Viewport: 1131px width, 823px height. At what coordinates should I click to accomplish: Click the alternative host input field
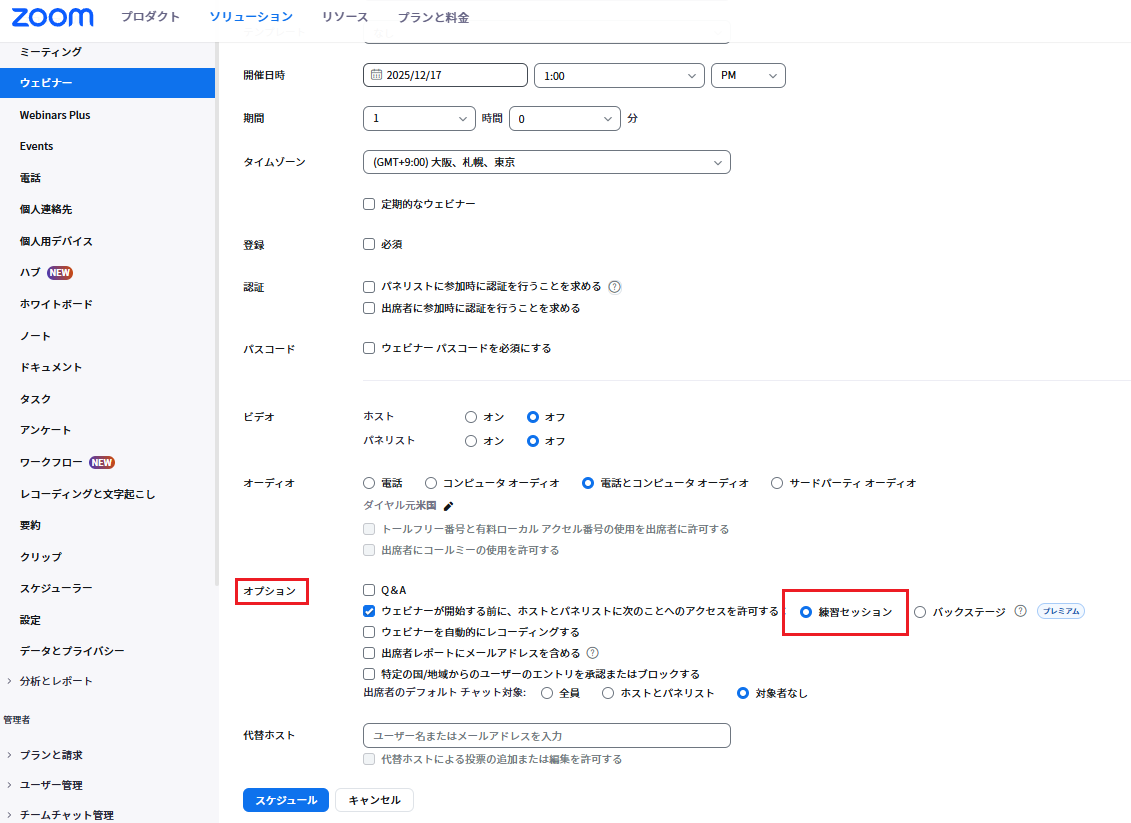tap(546, 736)
